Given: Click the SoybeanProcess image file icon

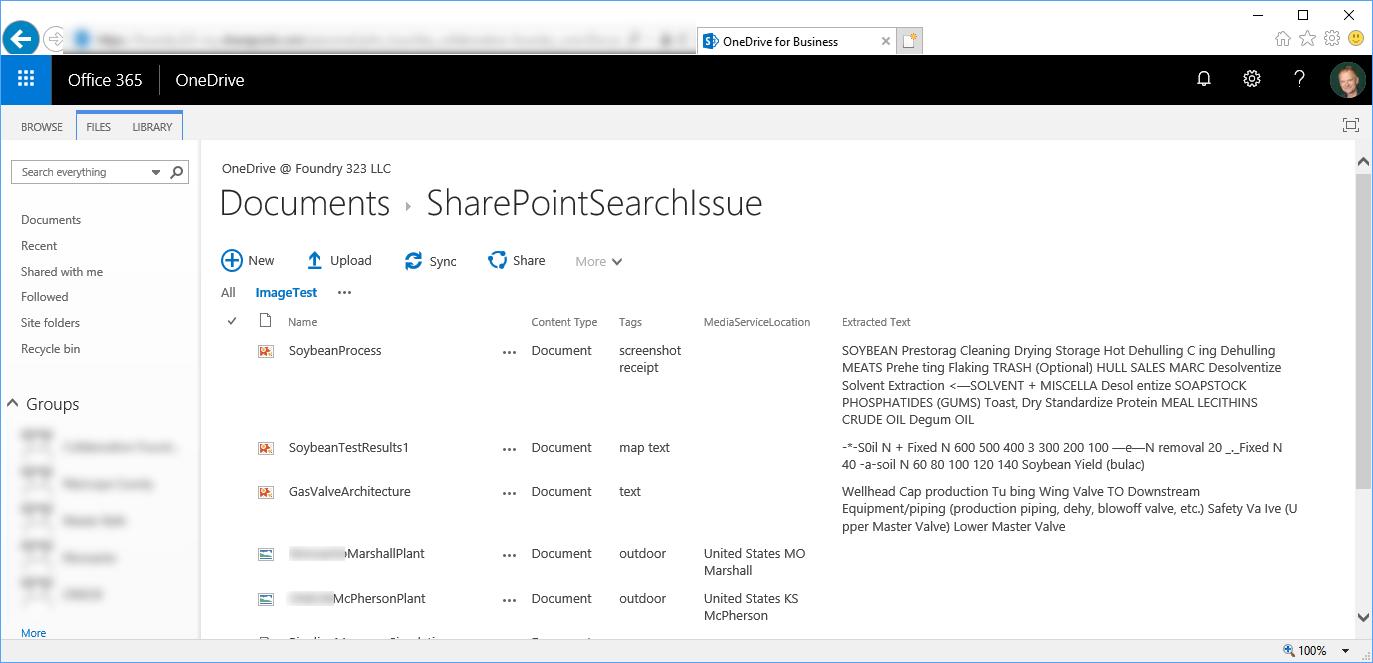Looking at the screenshot, I should pos(266,351).
